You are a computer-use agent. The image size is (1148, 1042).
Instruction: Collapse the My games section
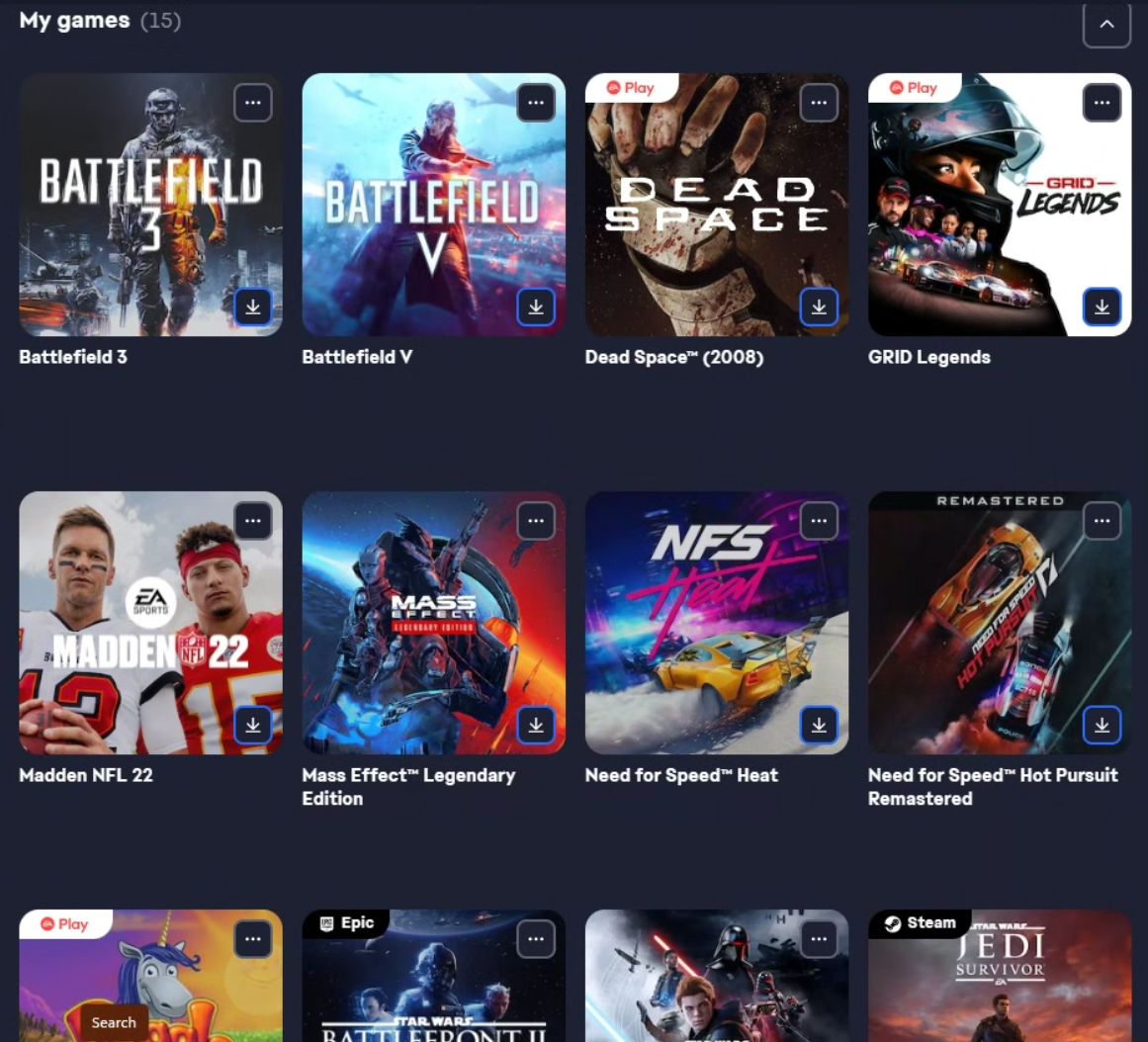point(1107,24)
